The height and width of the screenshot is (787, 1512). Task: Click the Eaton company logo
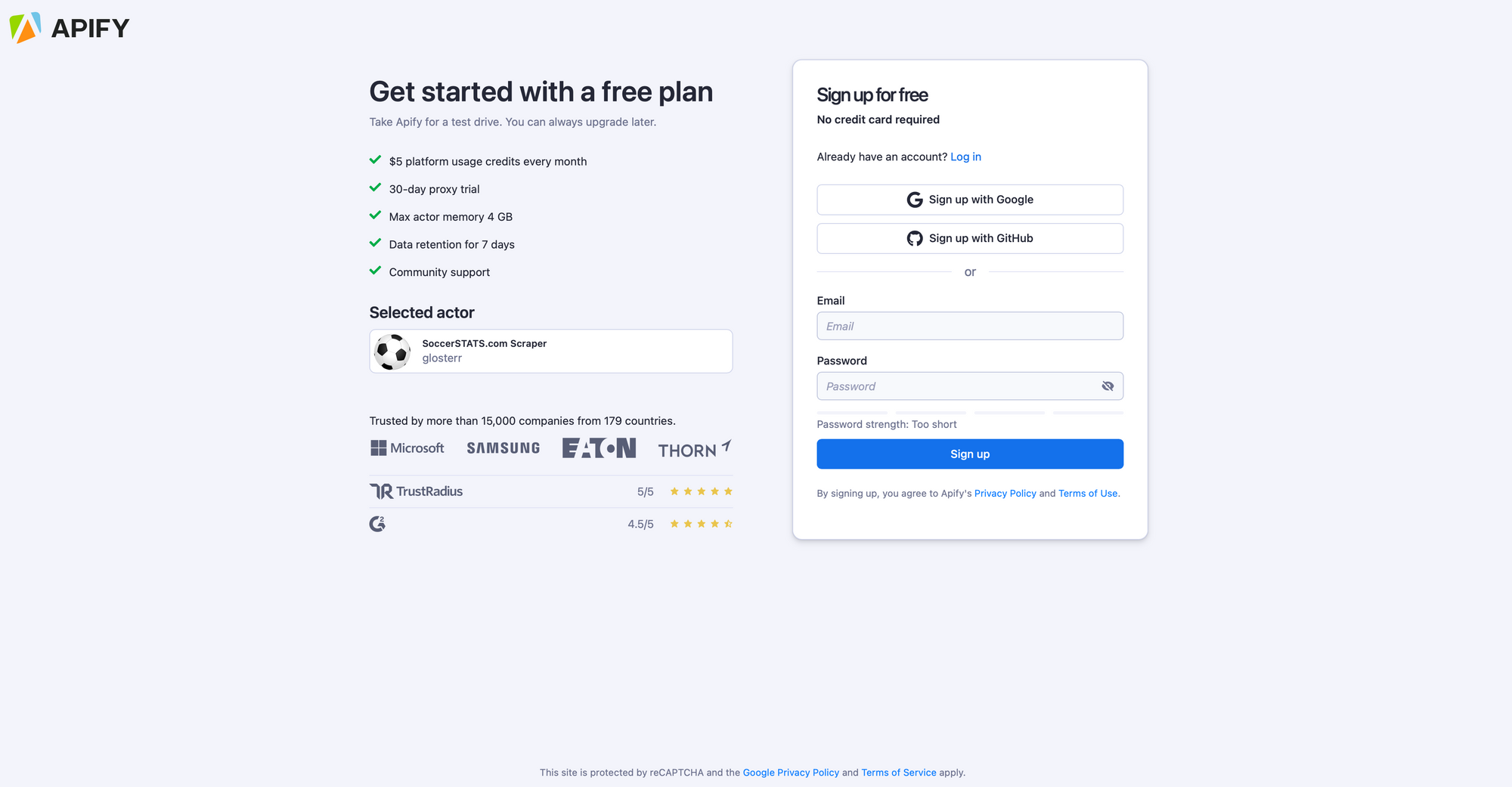tap(598, 448)
